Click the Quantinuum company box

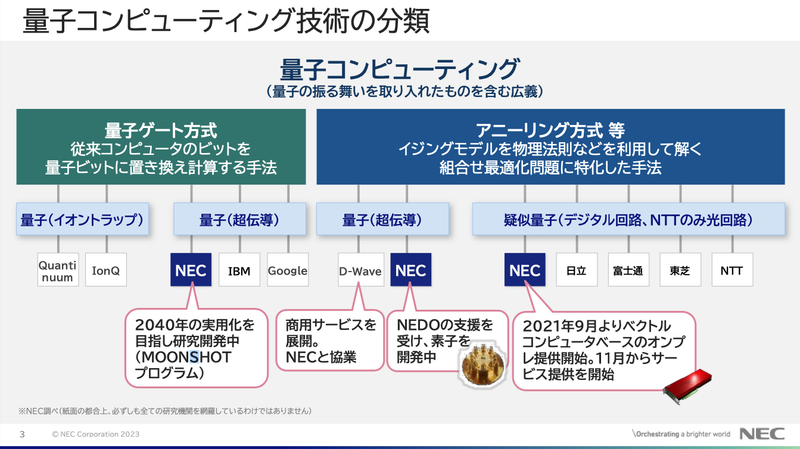tap(57, 270)
